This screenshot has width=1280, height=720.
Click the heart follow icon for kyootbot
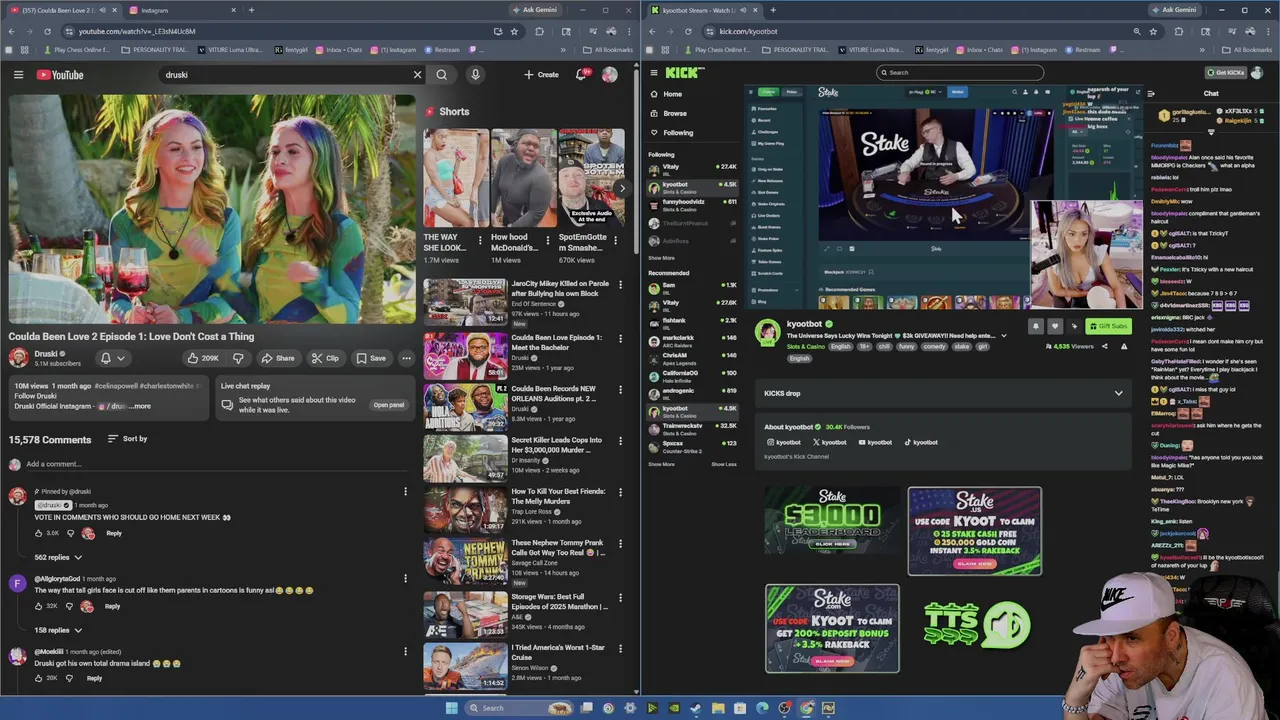[1055, 326]
